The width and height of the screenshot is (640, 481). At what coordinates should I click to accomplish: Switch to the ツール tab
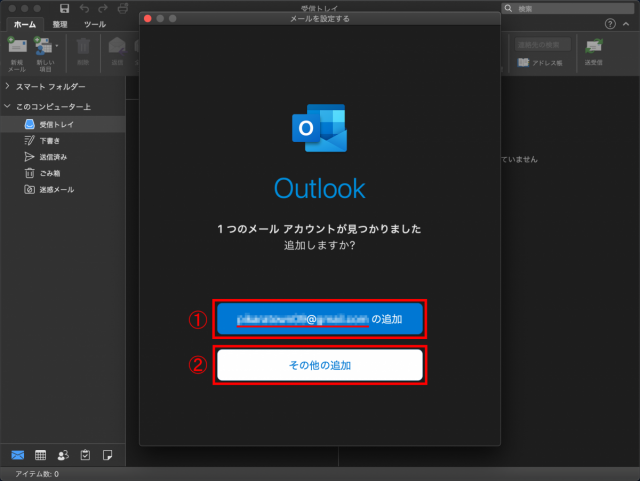tap(95, 23)
